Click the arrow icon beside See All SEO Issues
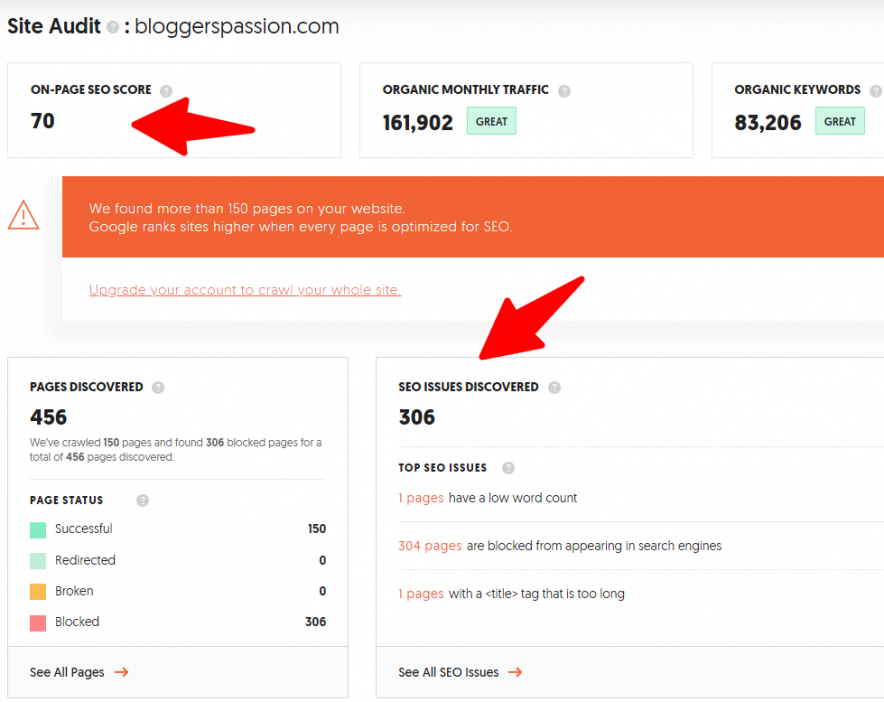The width and height of the screenshot is (884, 702). click(515, 672)
